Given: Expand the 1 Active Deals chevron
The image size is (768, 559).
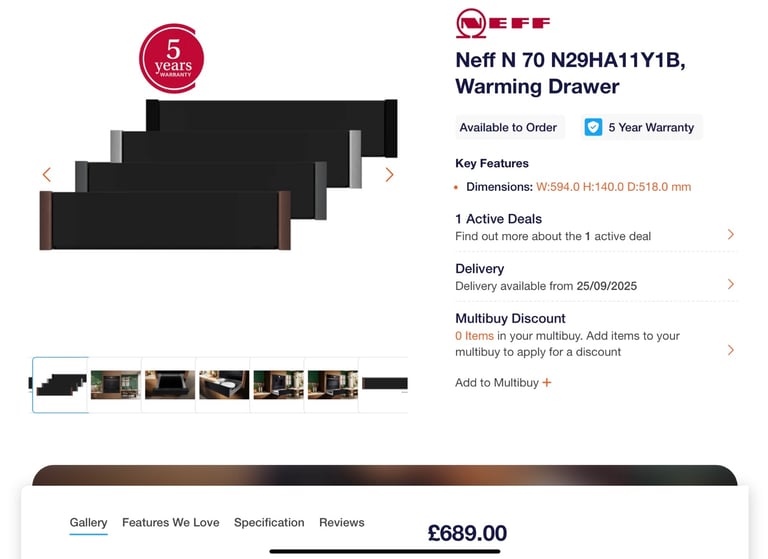Looking at the screenshot, I should pos(731,234).
